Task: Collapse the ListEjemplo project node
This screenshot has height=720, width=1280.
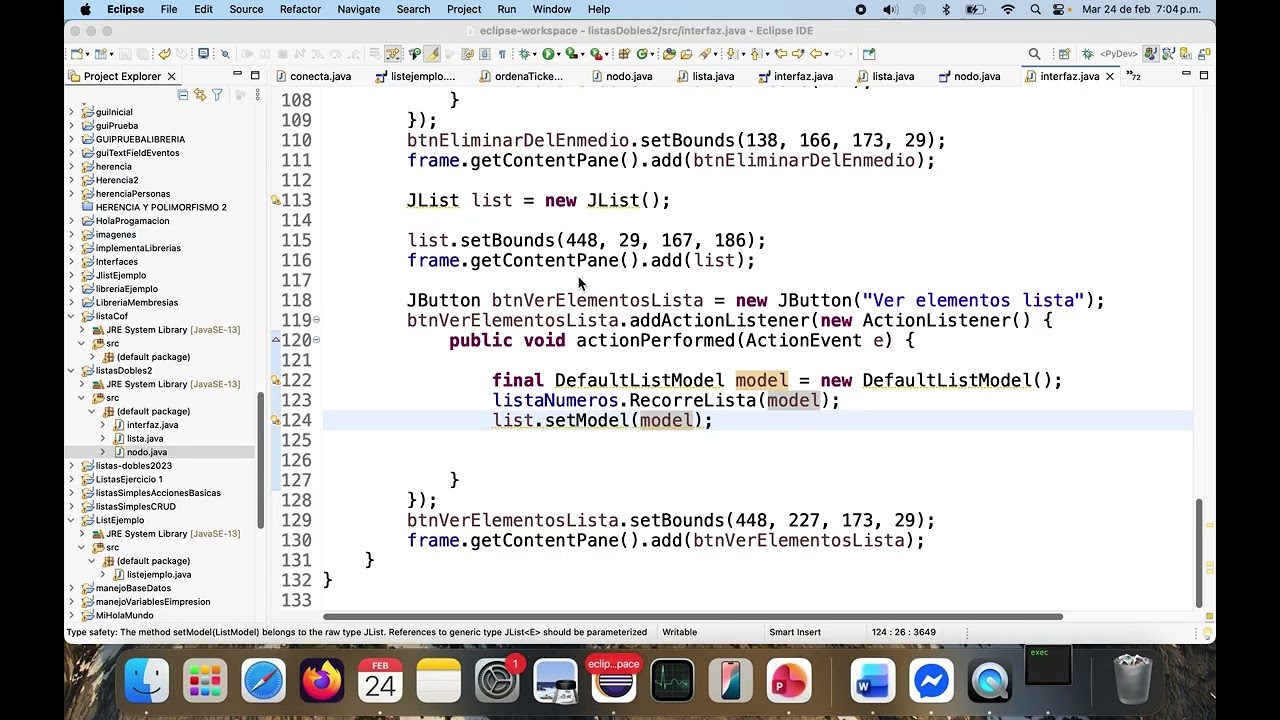Action: (x=71, y=520)
